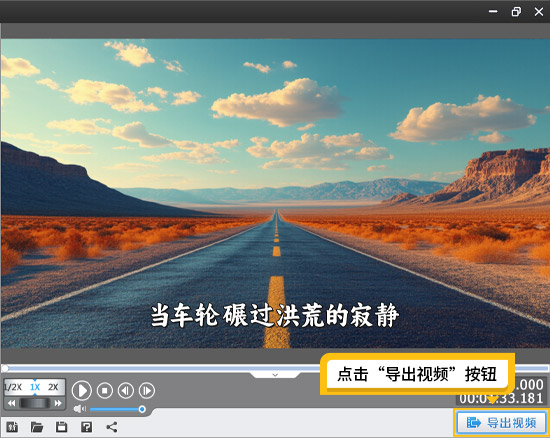This screenshot has width=550, height=438.
Task: Open the help question mark icon
Action: (x=86, y=427)
